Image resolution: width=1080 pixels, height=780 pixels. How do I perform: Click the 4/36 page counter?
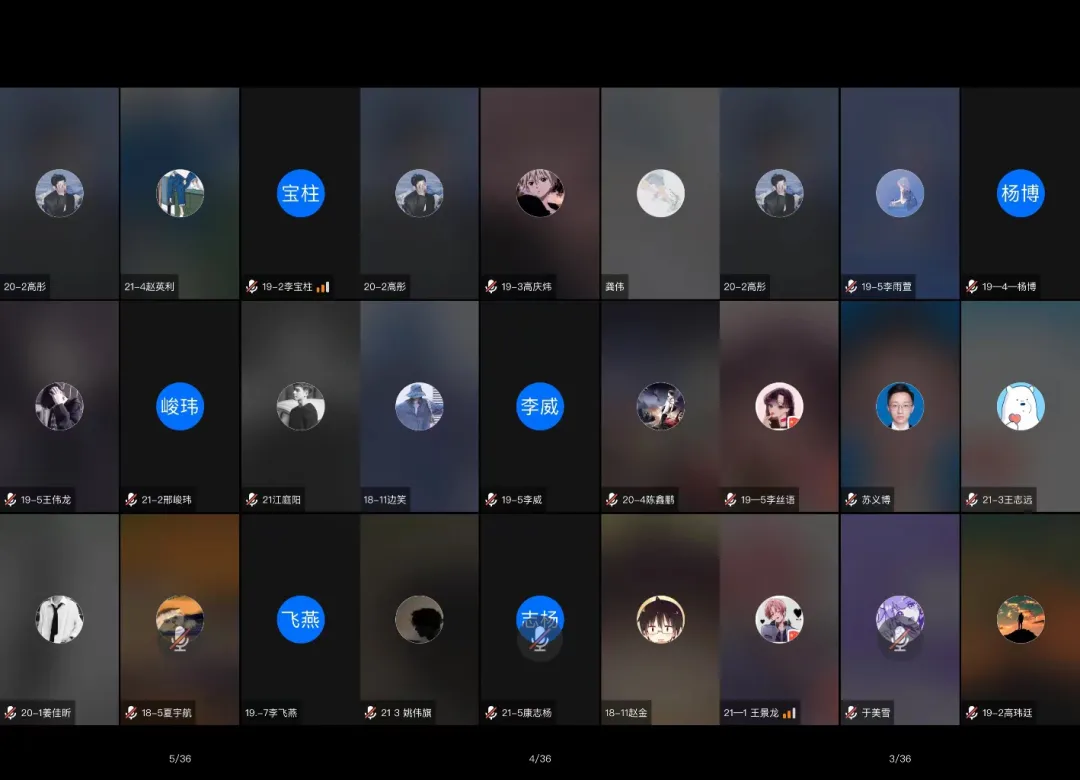click(540, 759)
